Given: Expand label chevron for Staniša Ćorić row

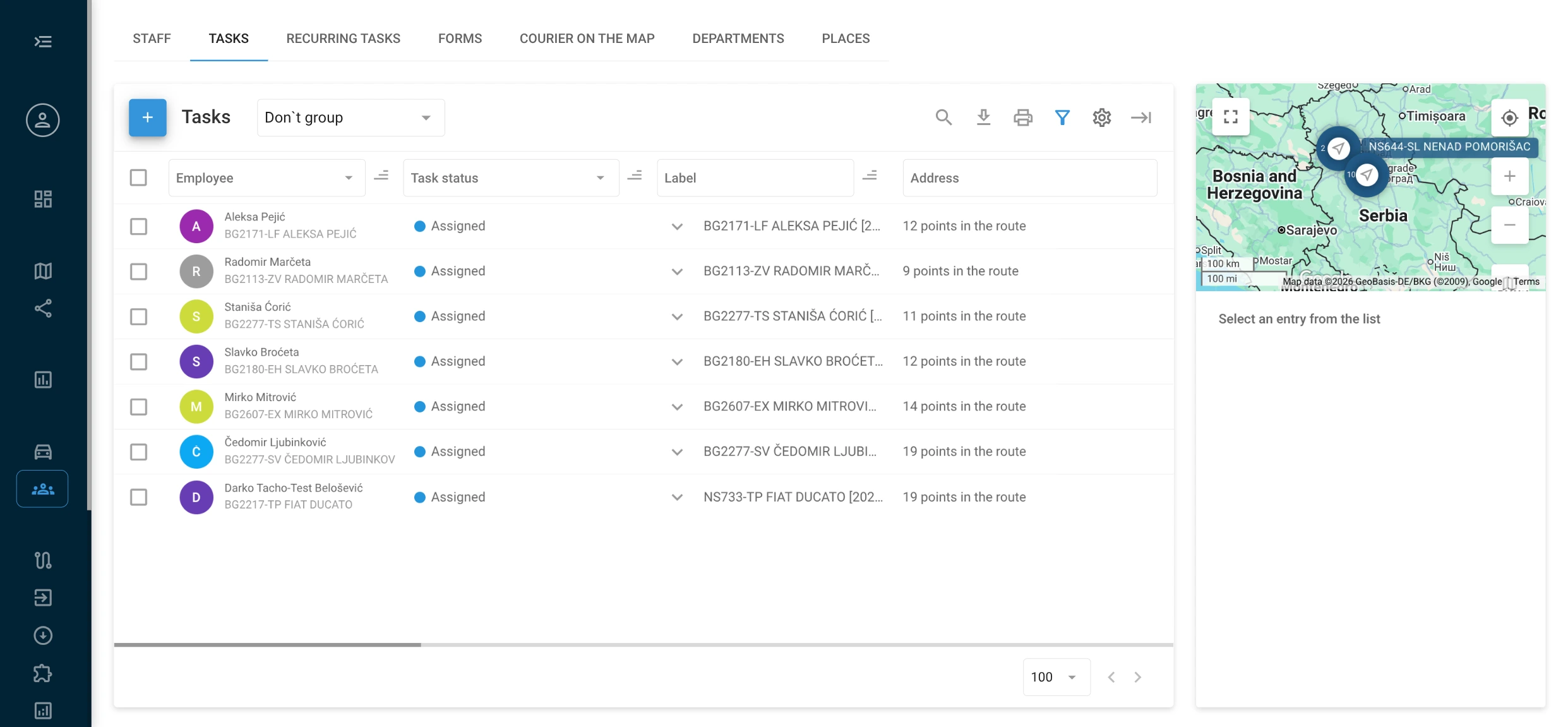Looking at the screenshot, I should point(677,316).
